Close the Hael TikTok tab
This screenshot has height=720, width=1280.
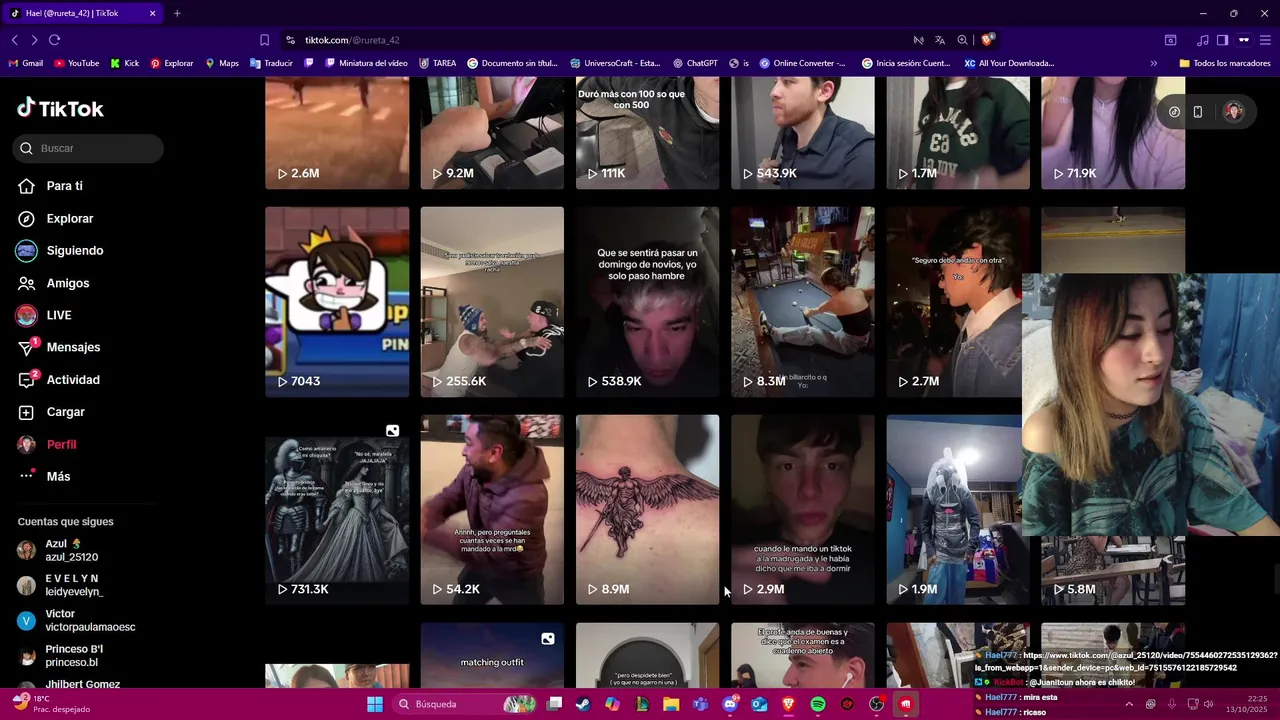(x=152, y=13)
